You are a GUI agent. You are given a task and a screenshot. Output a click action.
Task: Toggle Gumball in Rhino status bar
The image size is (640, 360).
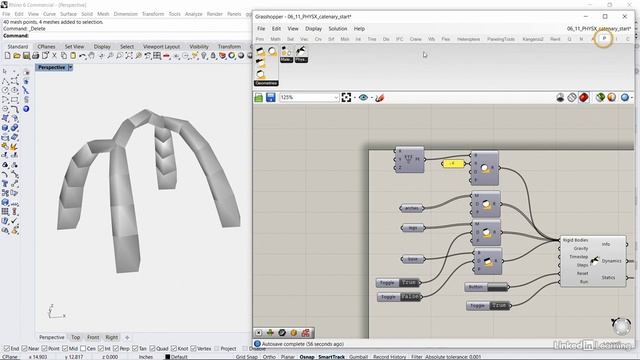pyautogui.click(x=358, y=357)
